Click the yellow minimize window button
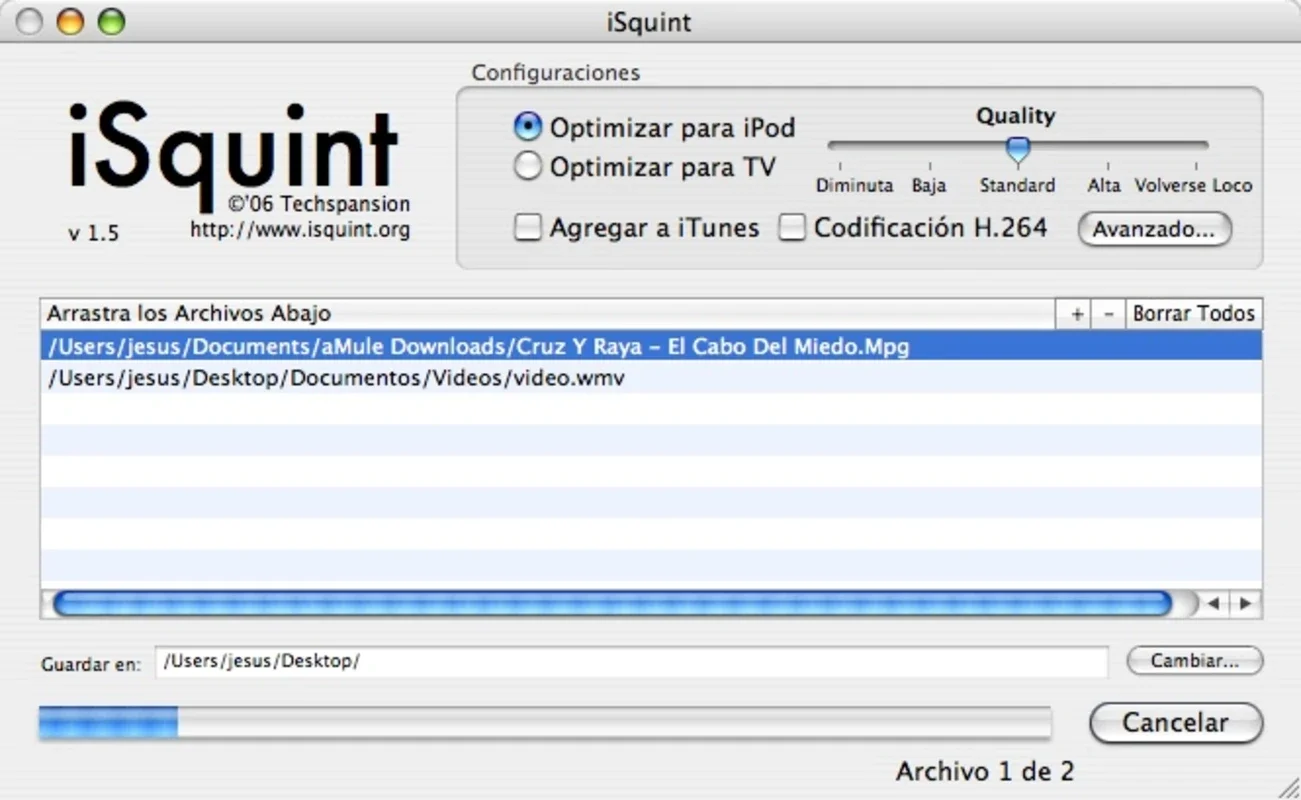Image resolution: width=1301 pixels, height=800 pixels. coord(71,21)
